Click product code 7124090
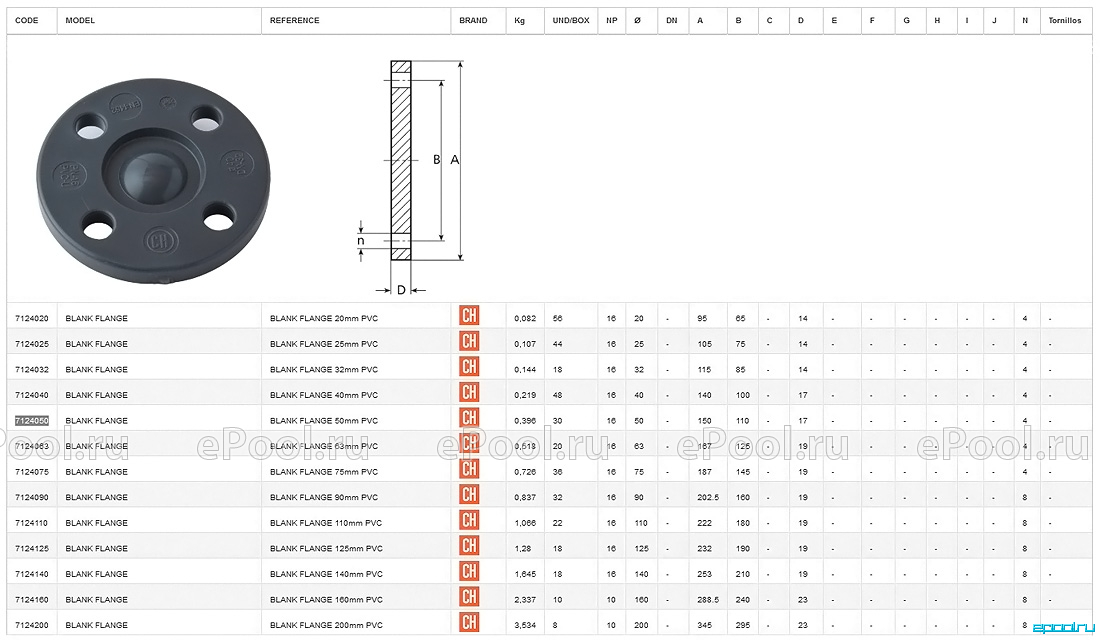This screenshot has width=1100, height=640. 32,498
